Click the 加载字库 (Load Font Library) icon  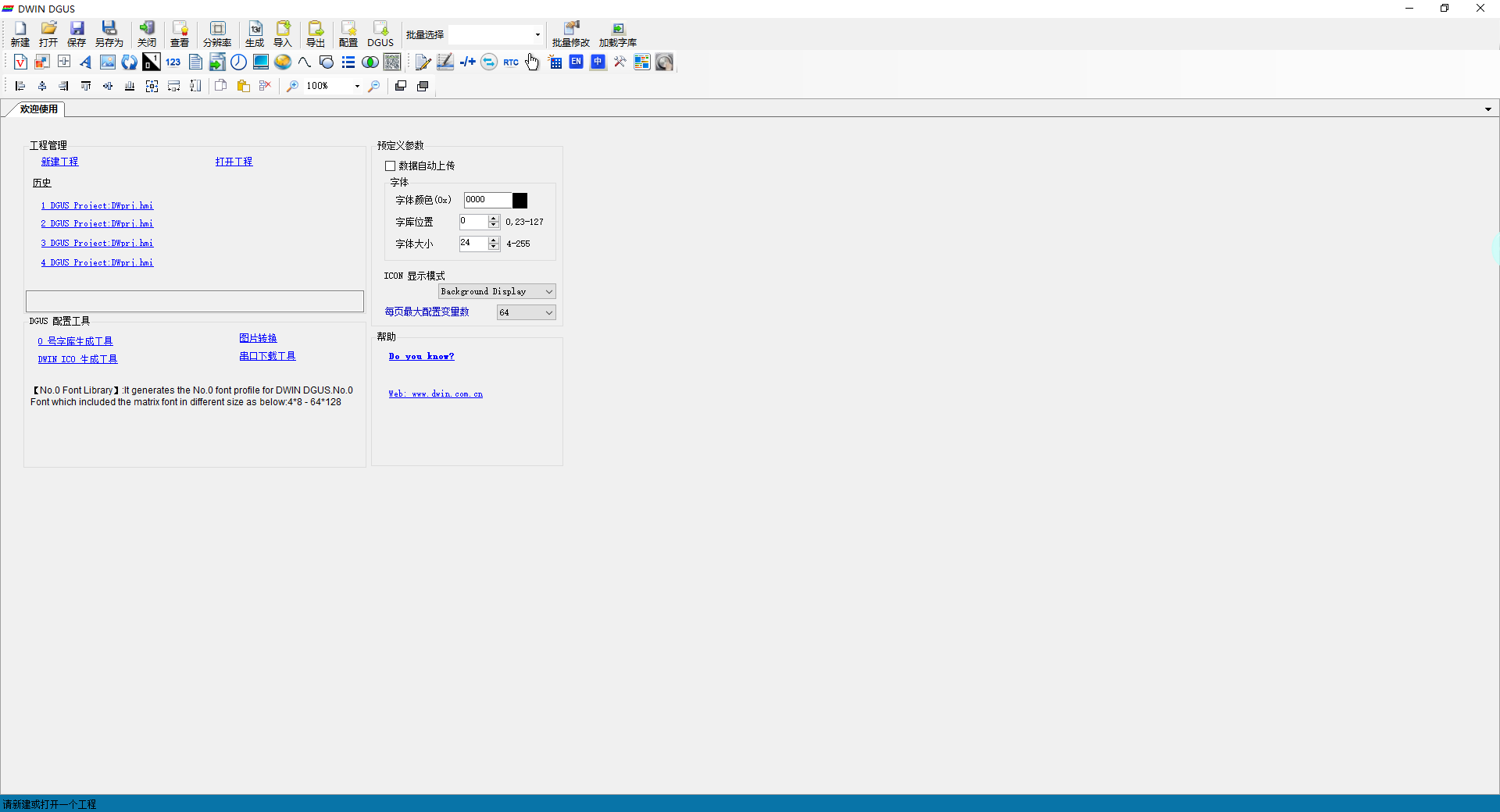[x=618, y=34]
